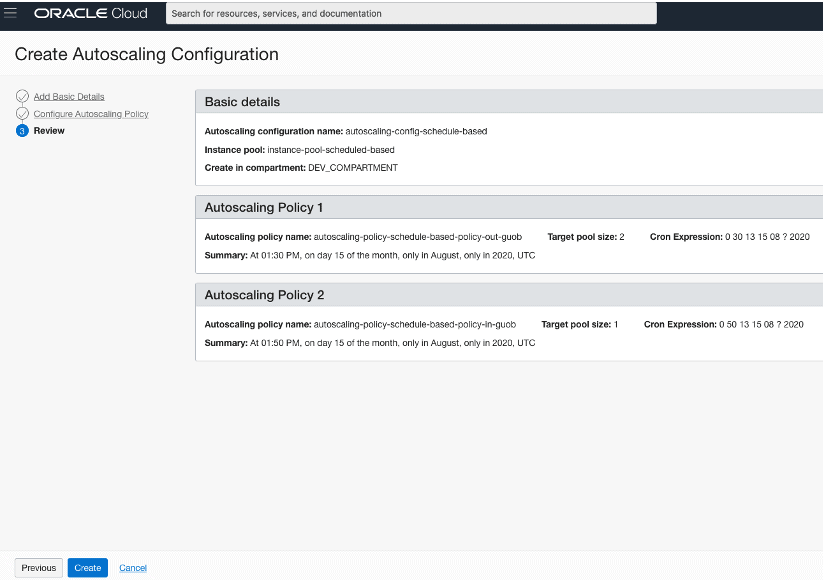Image resolution: width=823 pixels, height=582 pixels.
Task: Click the checkmark icon beside Add Basic Details
Action: pyautogui.click(x=22, y=96)
